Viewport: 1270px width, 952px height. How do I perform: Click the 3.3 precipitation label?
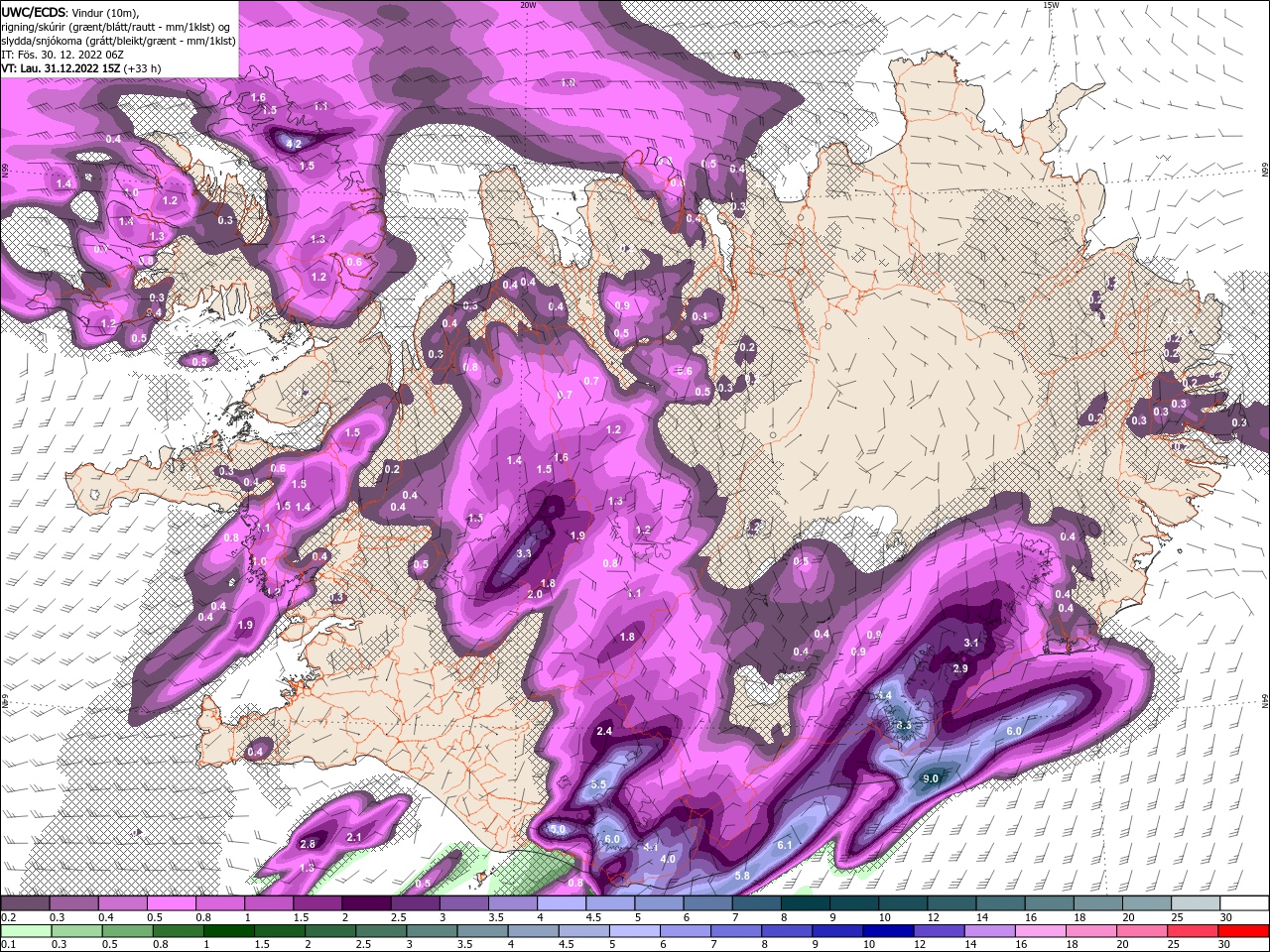[525, 552]
